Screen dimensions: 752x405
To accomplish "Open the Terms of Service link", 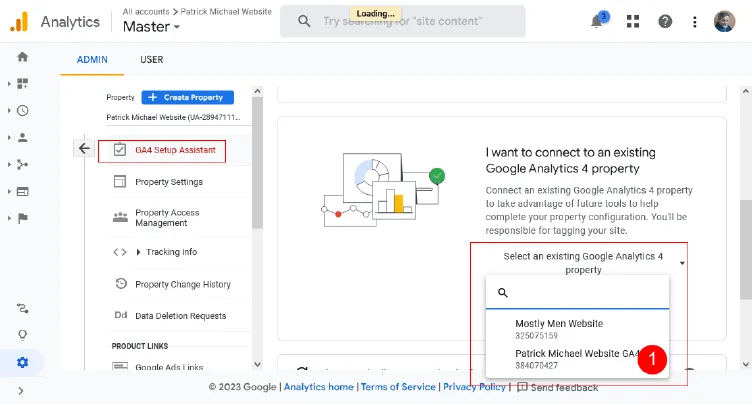I will tap(398, 387).
